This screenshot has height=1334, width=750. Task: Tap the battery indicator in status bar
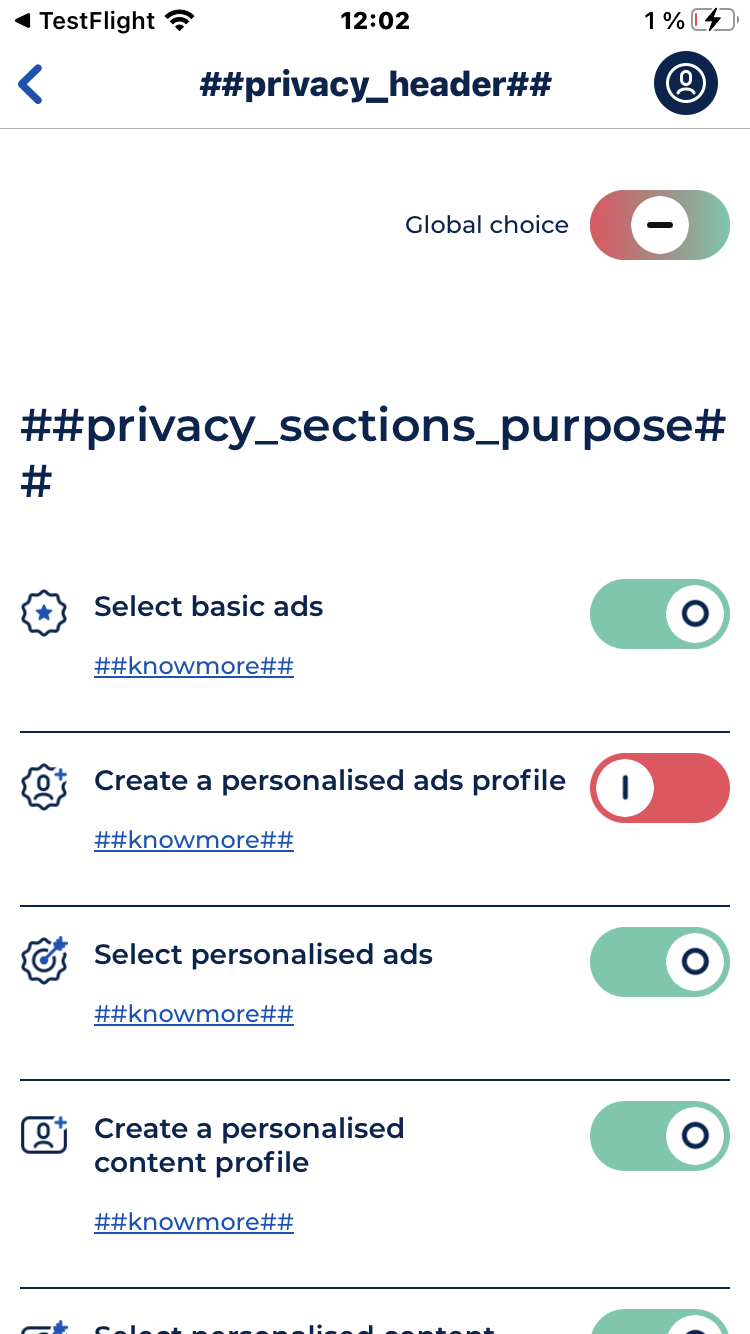tap(714, 21)
